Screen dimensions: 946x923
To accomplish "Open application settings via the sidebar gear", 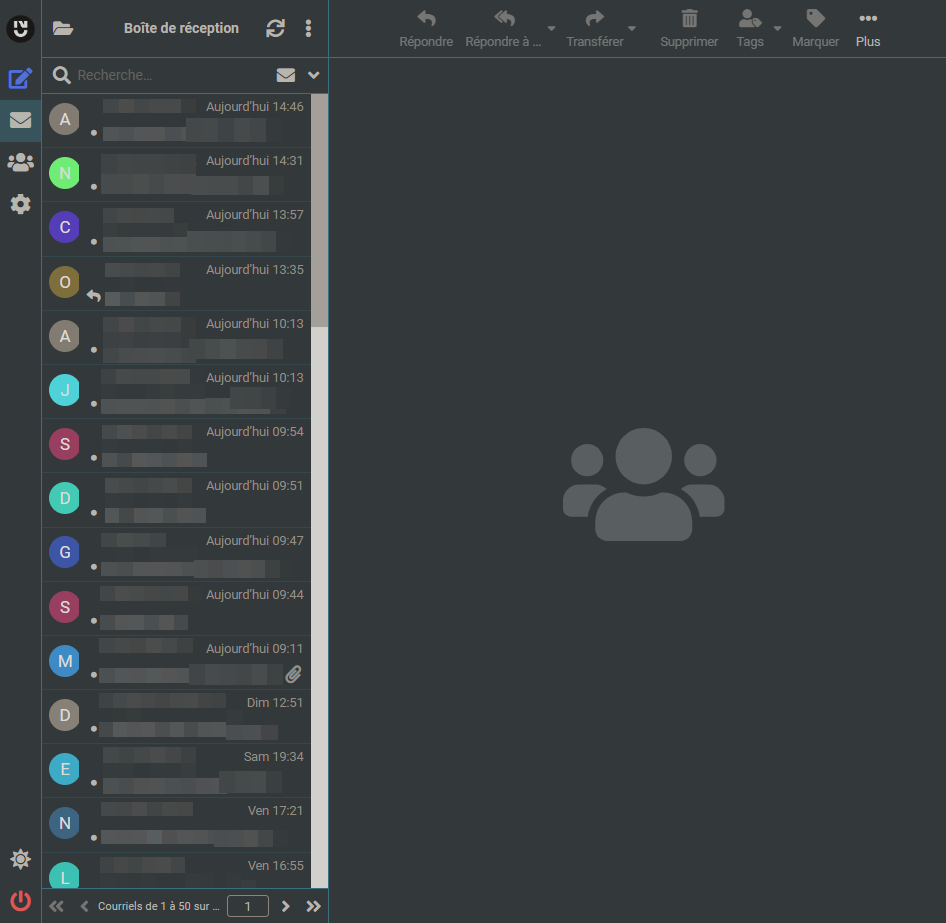I will [20, 204].
